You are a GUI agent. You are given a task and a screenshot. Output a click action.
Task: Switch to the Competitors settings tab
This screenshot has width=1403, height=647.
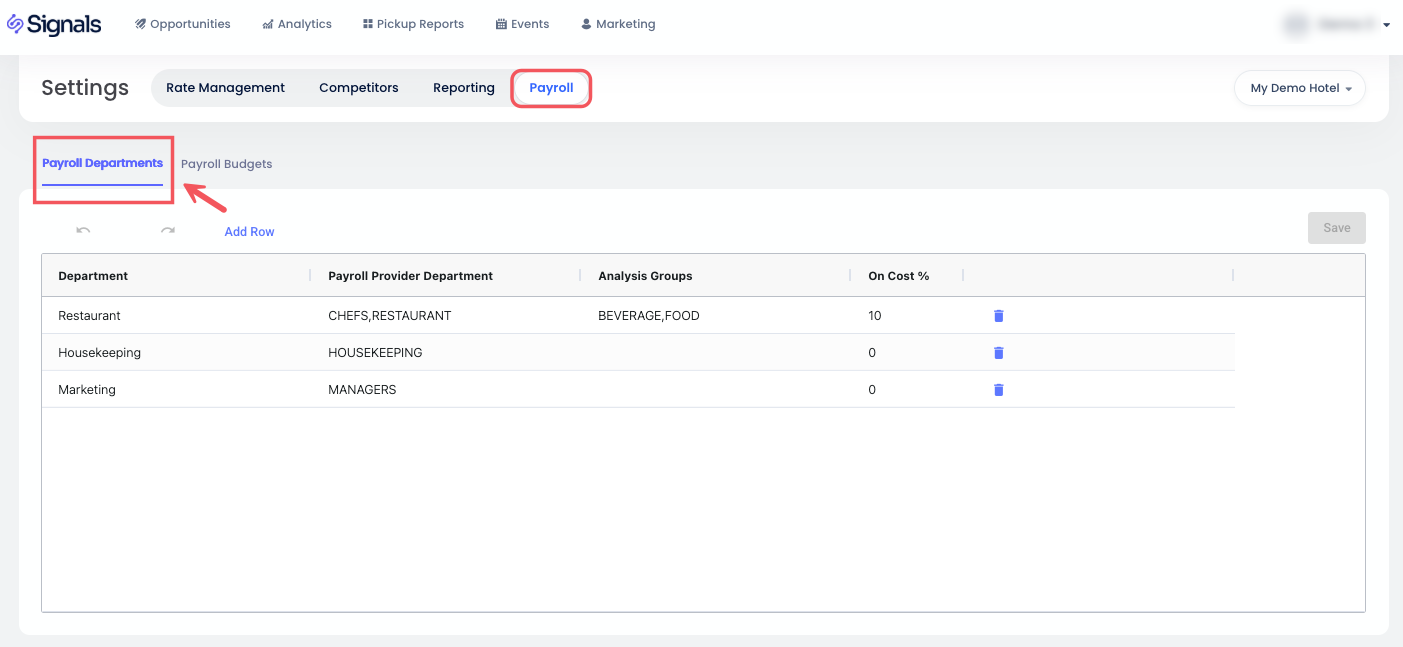[358, 88]
